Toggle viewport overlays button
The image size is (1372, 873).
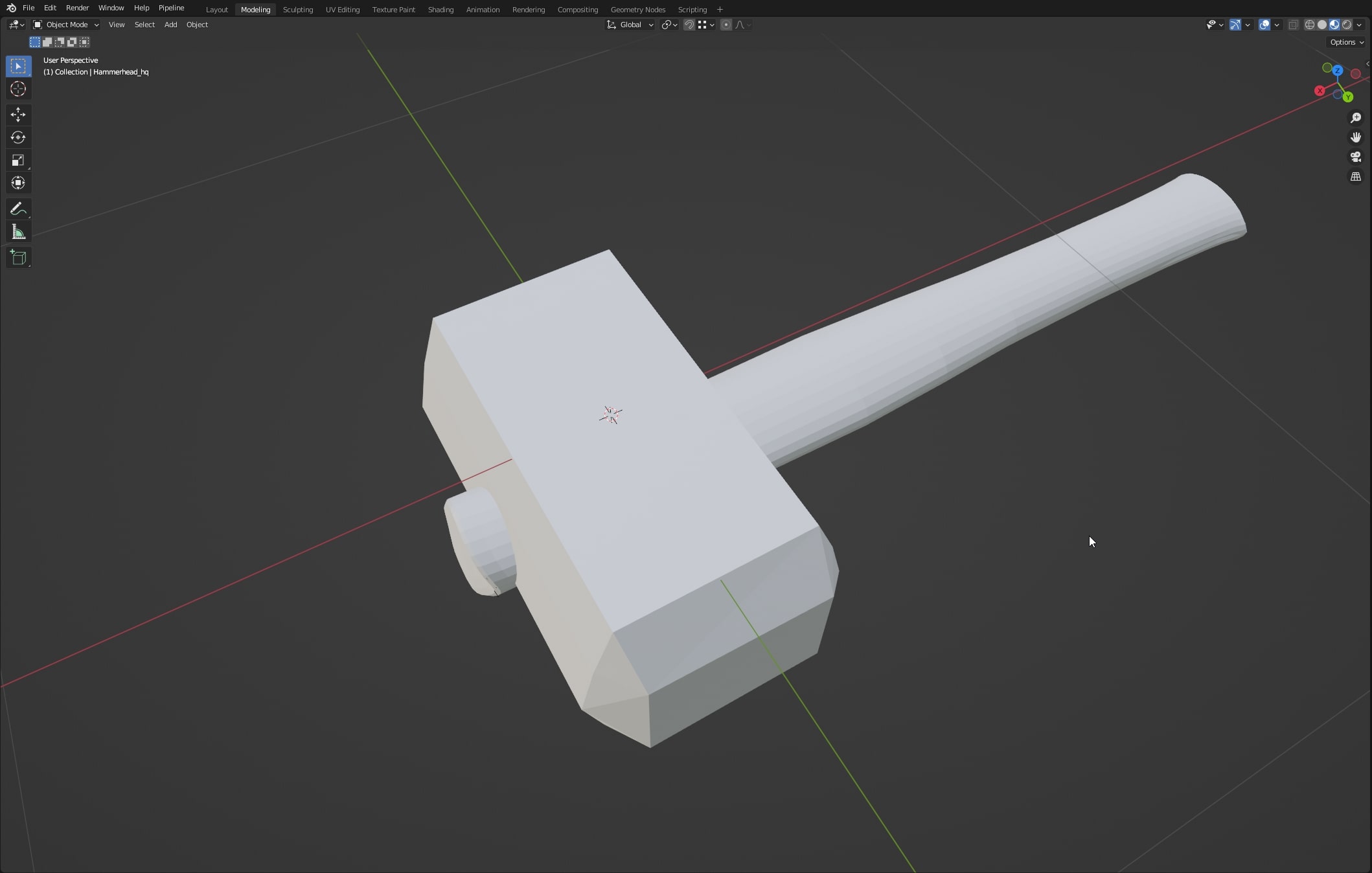tap(1264, 25)
